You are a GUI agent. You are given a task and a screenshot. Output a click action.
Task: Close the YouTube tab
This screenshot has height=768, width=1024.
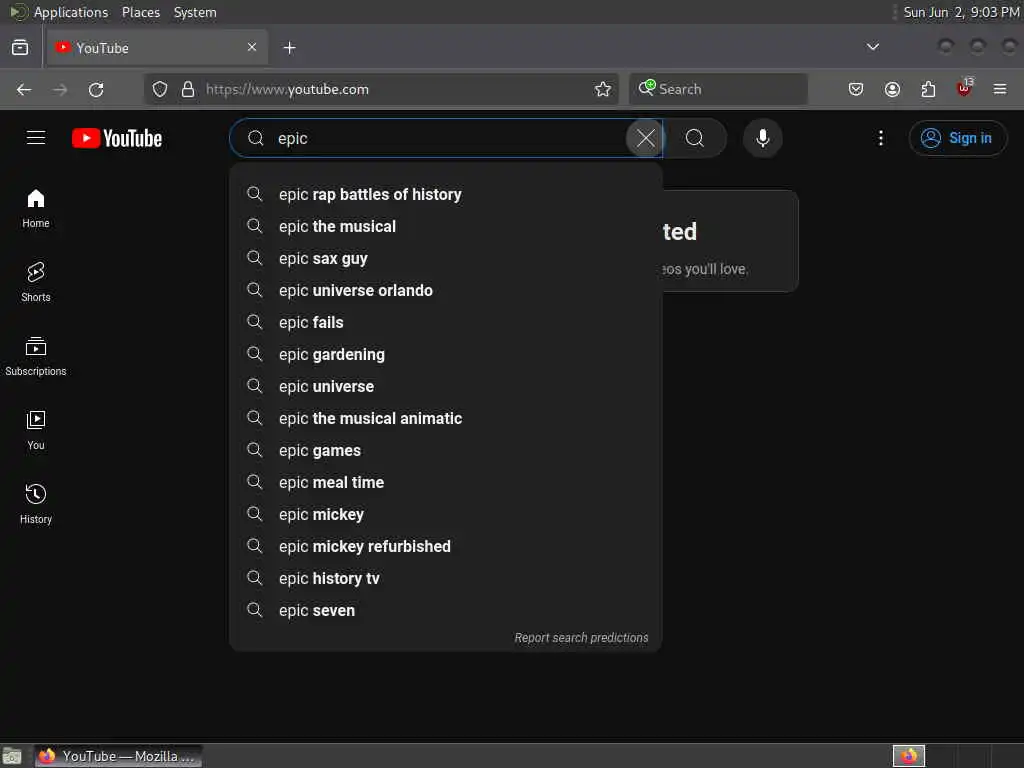tap(252, 47)
